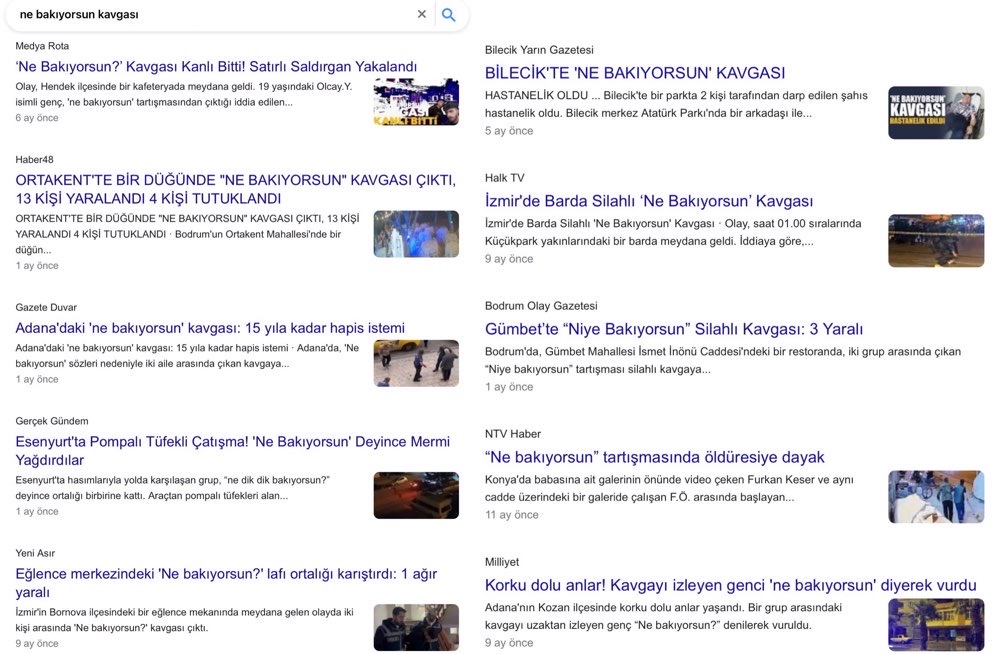1000x654 pixels.
Task: Clear the search box with the X icon
Action: pos(421,14)
